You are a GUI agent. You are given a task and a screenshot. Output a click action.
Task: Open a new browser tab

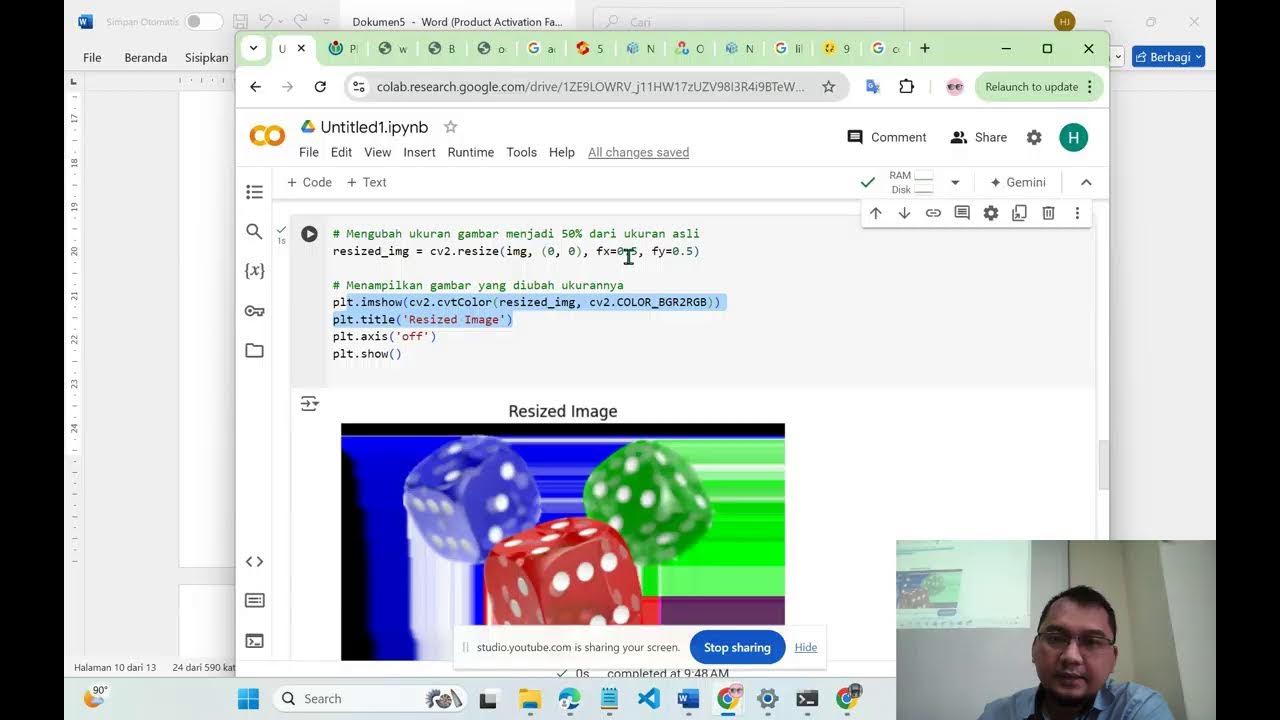click(924, 48)
